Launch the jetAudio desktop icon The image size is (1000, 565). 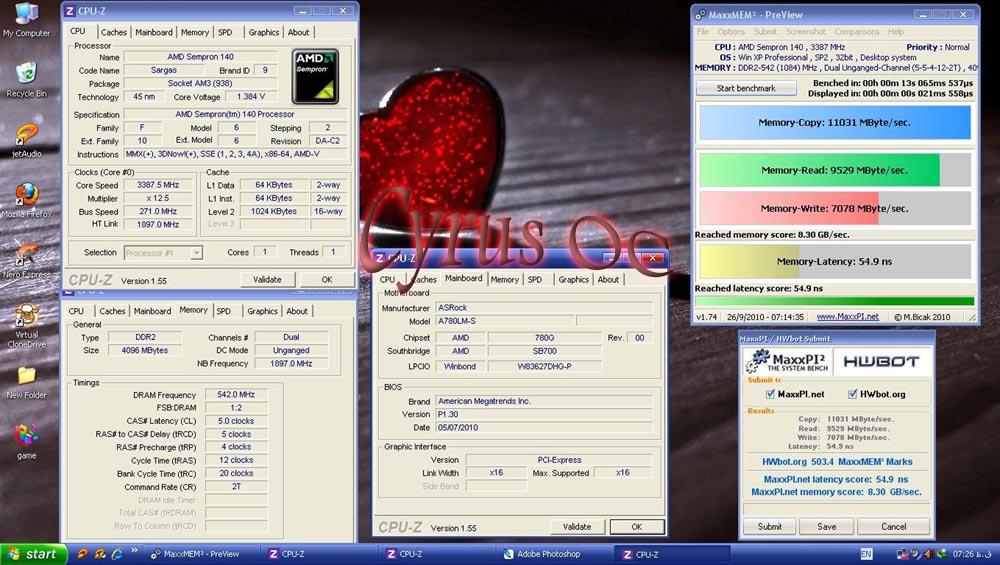click(26, 140)
